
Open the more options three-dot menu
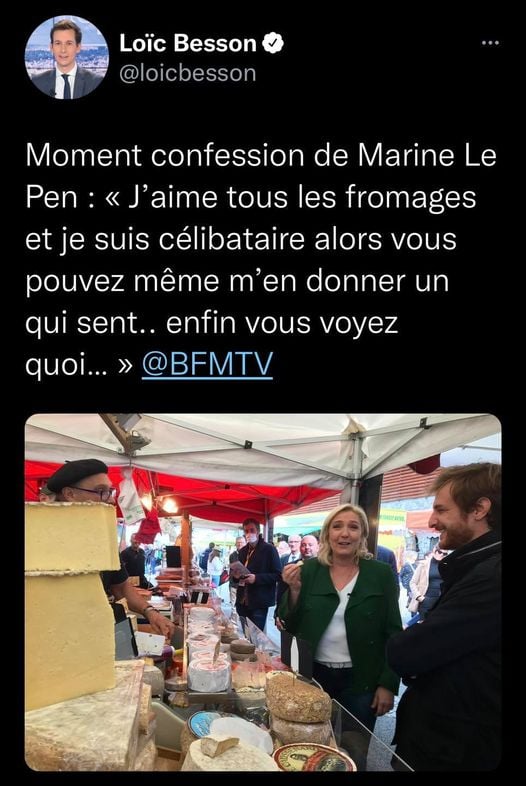(x=490, y=43)
